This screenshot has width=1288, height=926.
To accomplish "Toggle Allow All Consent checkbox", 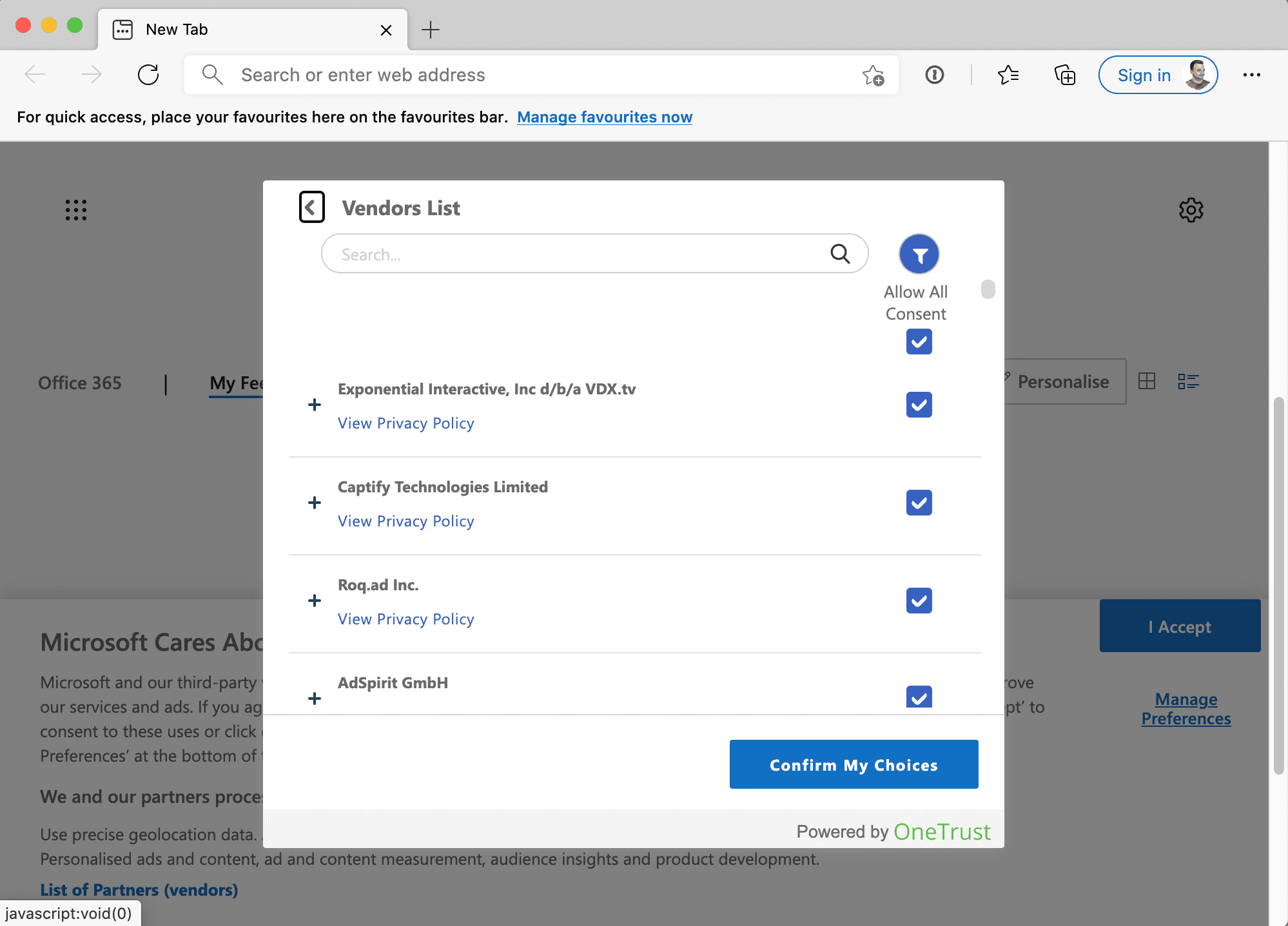I will point(919,342).
